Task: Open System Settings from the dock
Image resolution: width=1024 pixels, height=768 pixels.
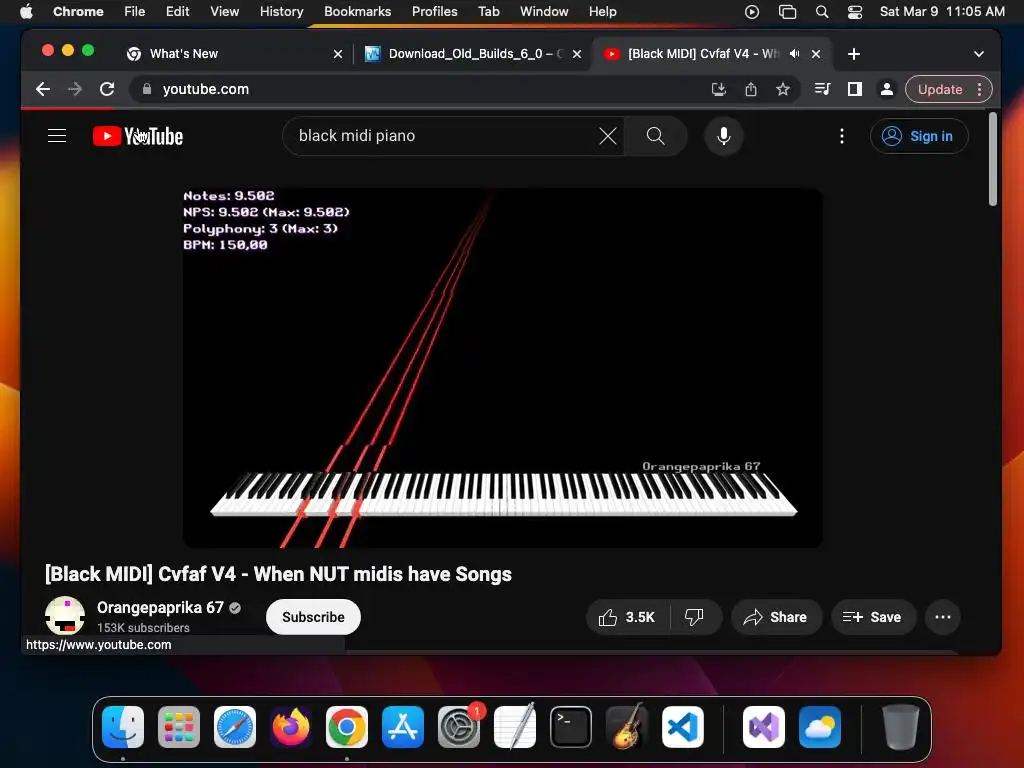Action: pyautogui.click(x=458, y=727)
